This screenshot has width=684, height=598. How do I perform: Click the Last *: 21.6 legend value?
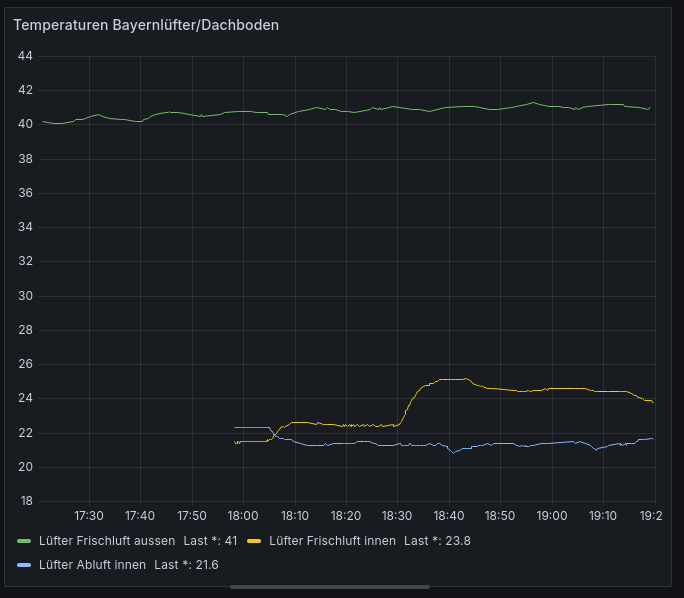[x=186, y=565]
